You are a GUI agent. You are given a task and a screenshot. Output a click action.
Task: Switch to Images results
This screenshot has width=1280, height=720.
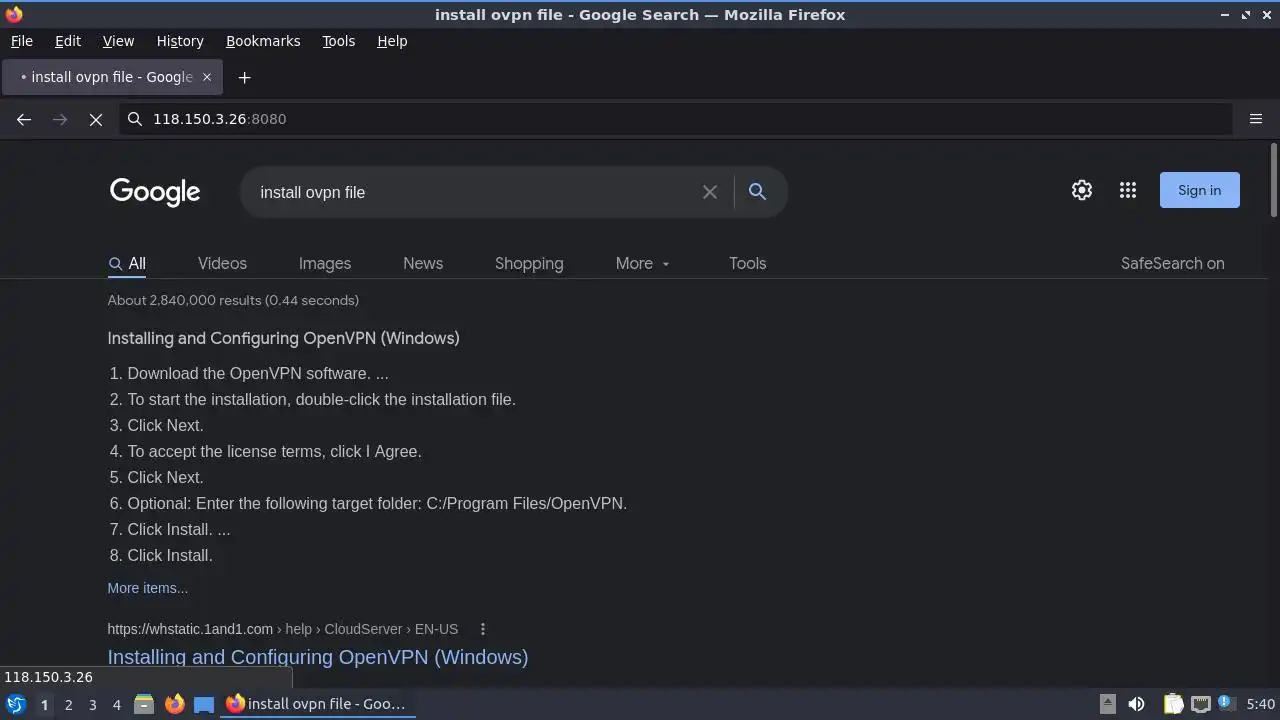point(325,263)
